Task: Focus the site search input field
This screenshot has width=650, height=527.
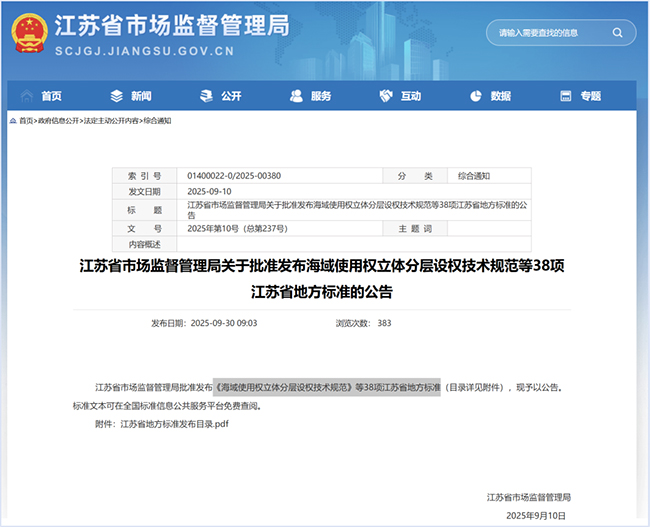Action: [548, 33]
